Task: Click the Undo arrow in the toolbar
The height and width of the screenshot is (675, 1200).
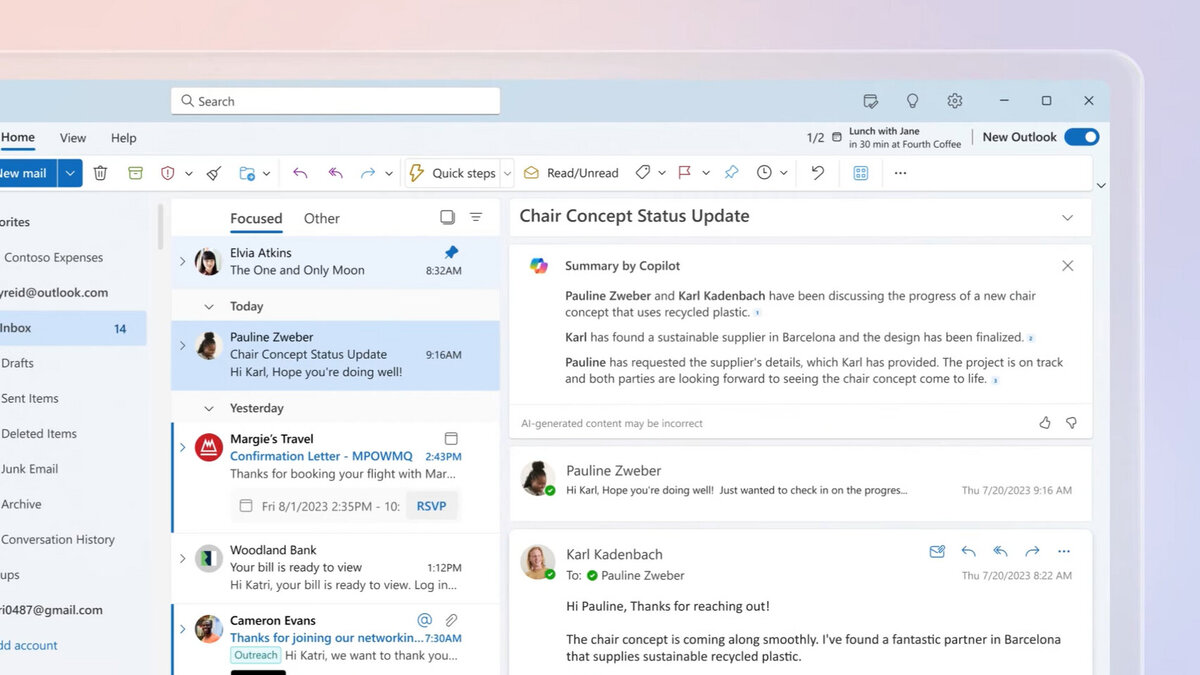Action: pos(818,173)
